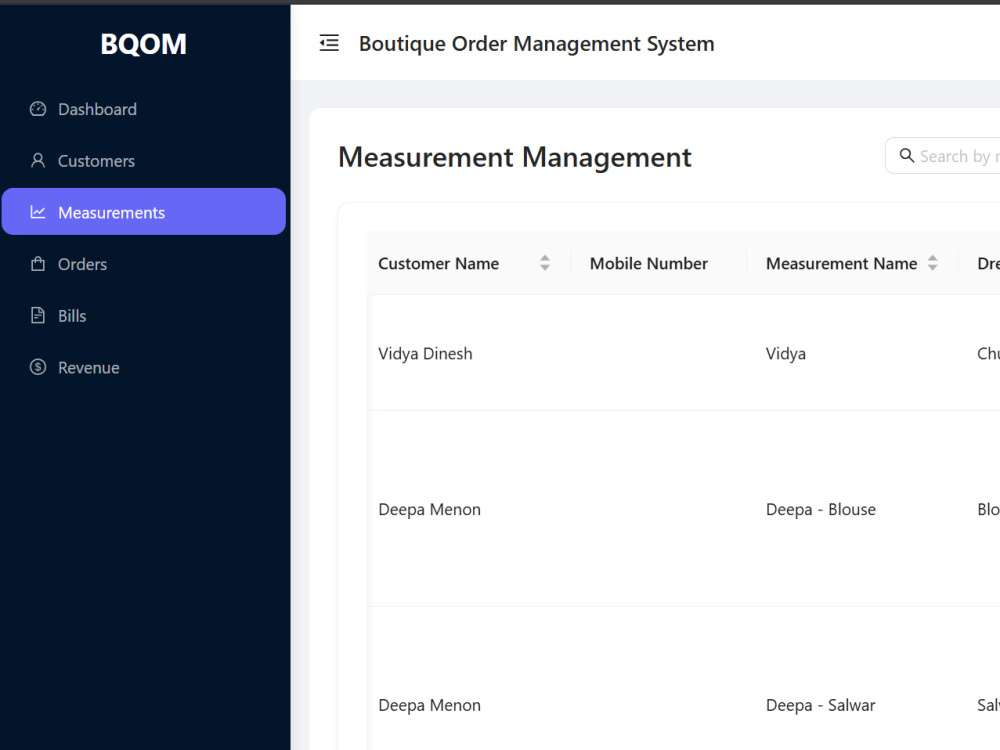
Task: Click the Orders shopping bag icon
Action: tap(38, 264)
